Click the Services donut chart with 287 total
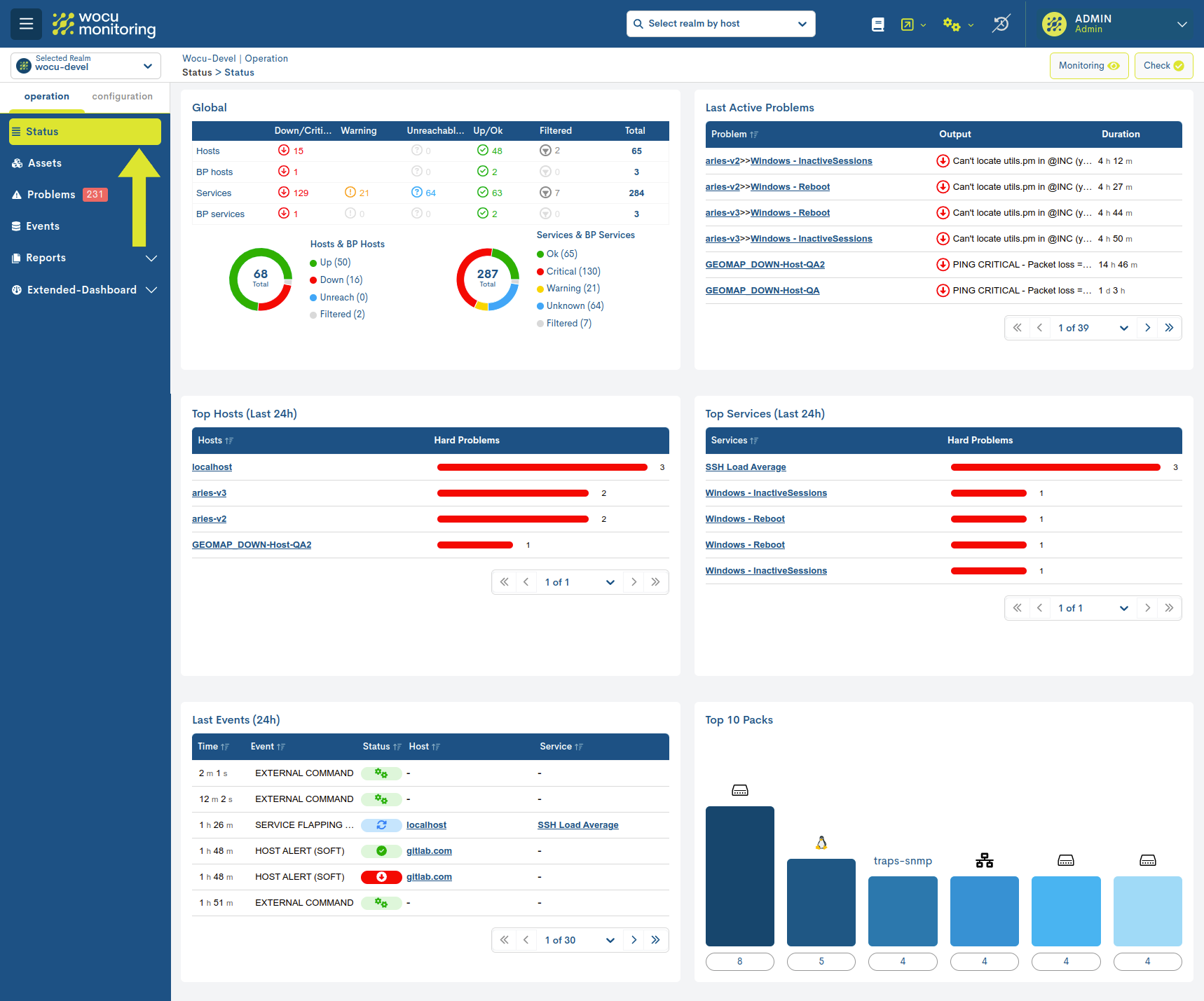This screenshot has width=1204, height=1001. (x=488, y=279)
